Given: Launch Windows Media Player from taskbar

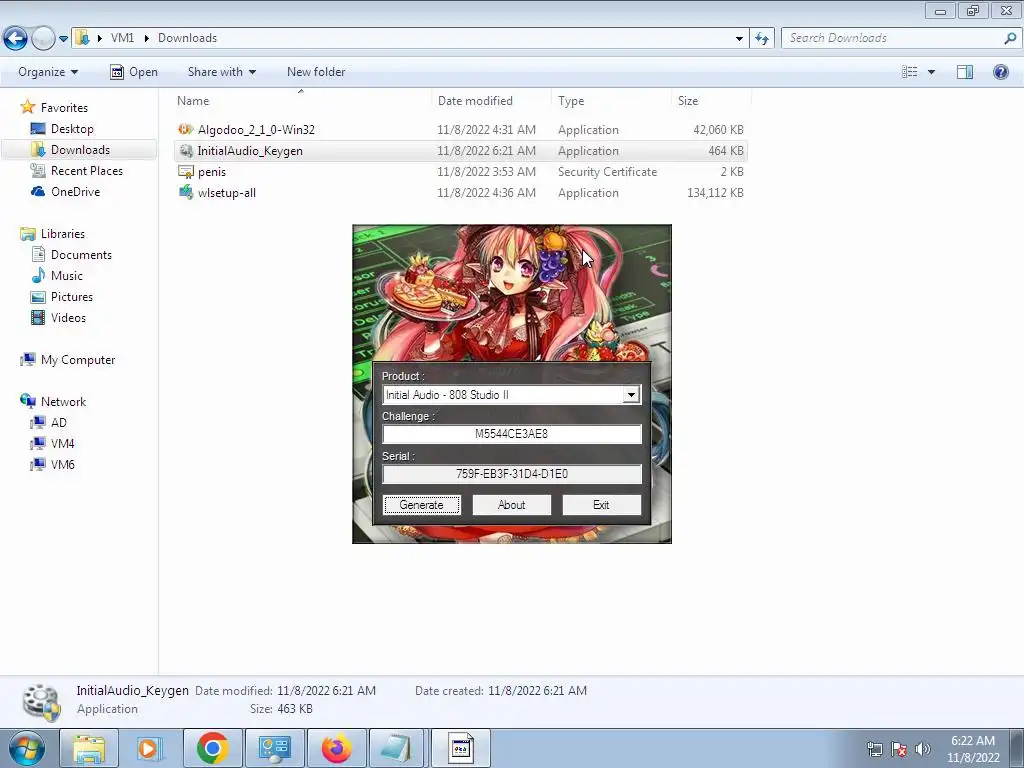Looking at the screenshot, I should pos(150,748).
